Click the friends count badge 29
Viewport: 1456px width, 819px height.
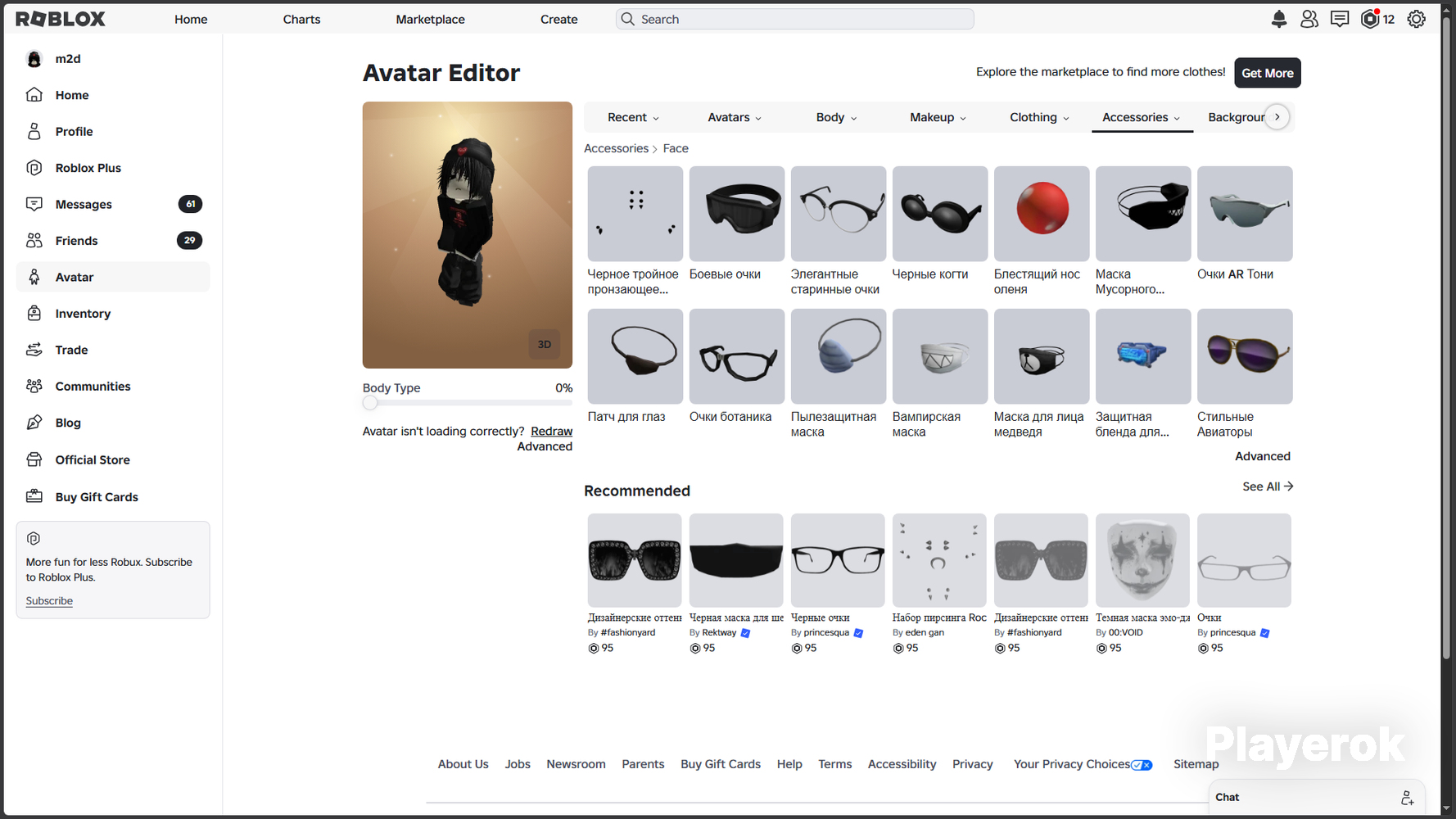pyautogui.click(x=189, y=241)
